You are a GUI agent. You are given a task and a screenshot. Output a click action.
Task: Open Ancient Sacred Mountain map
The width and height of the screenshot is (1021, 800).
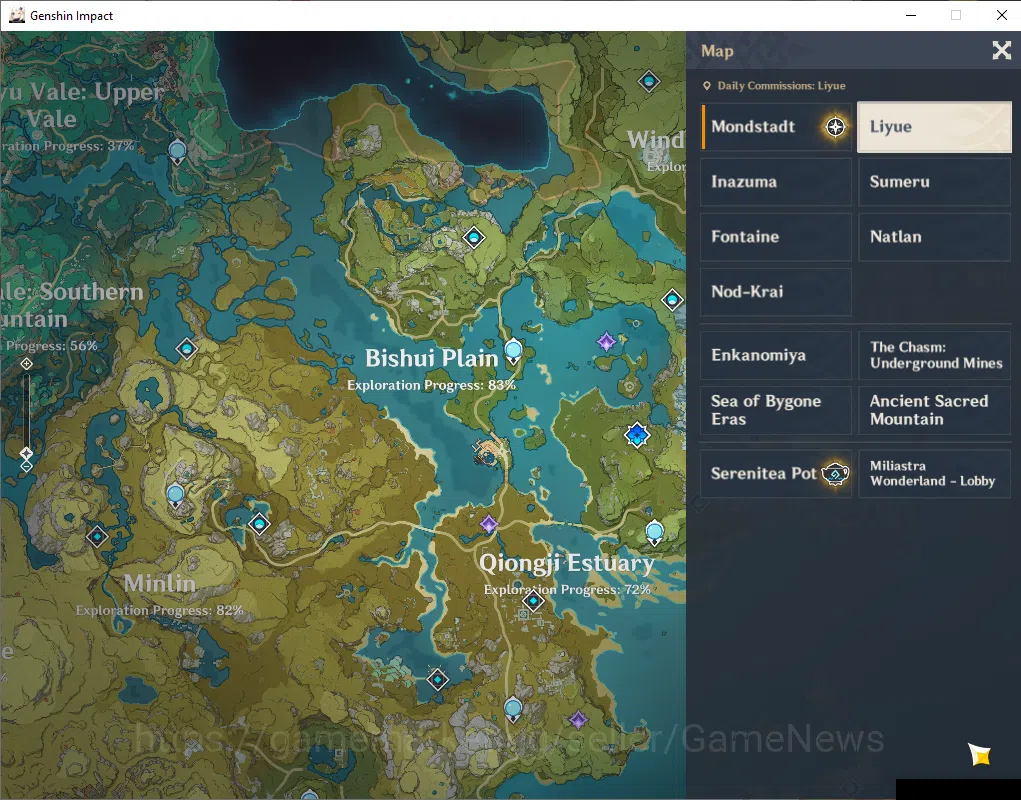934,410
